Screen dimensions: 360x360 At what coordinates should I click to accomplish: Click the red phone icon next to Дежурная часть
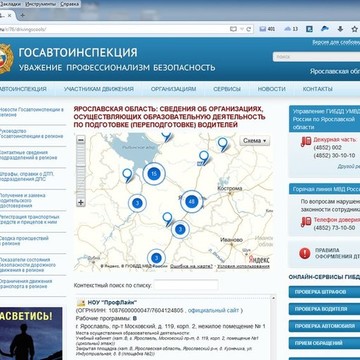(x=306, y=142)
